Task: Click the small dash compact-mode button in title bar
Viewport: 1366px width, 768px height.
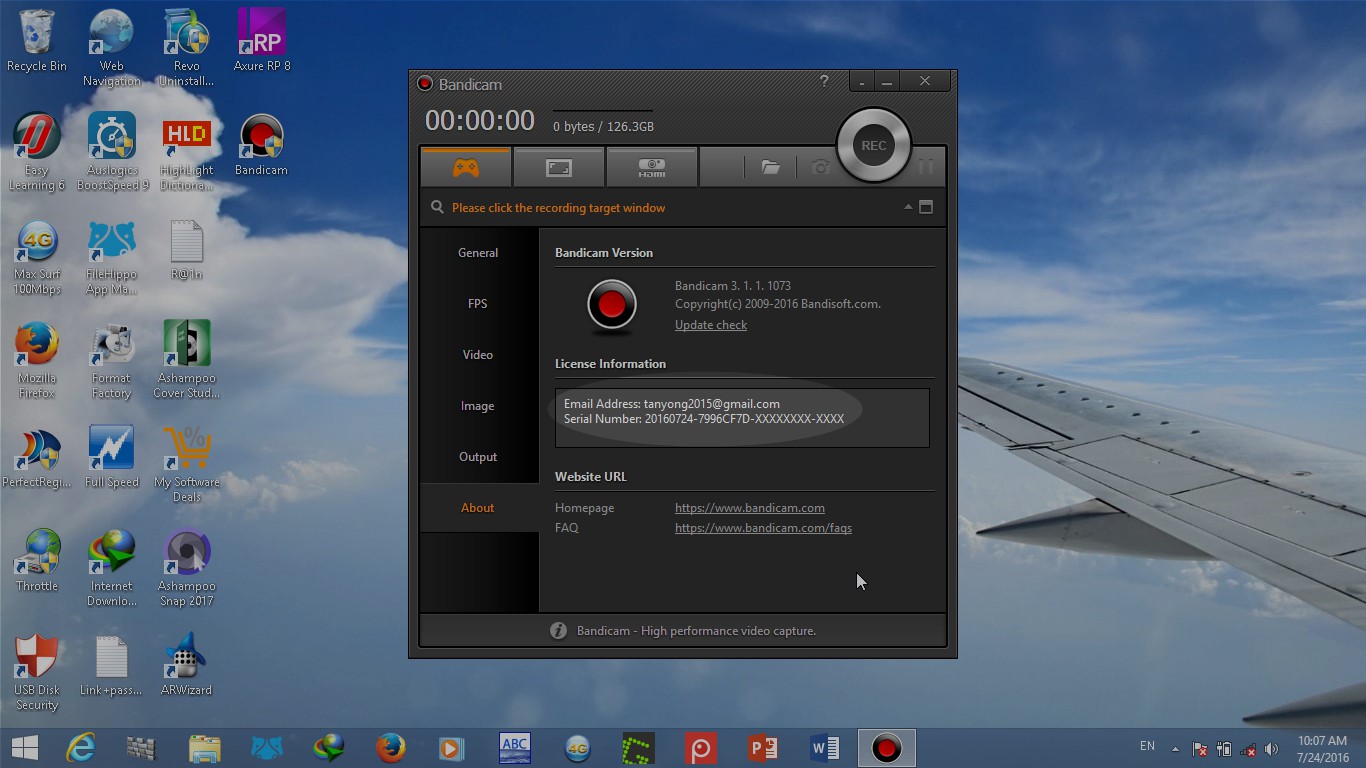Action: pos(862,82)
